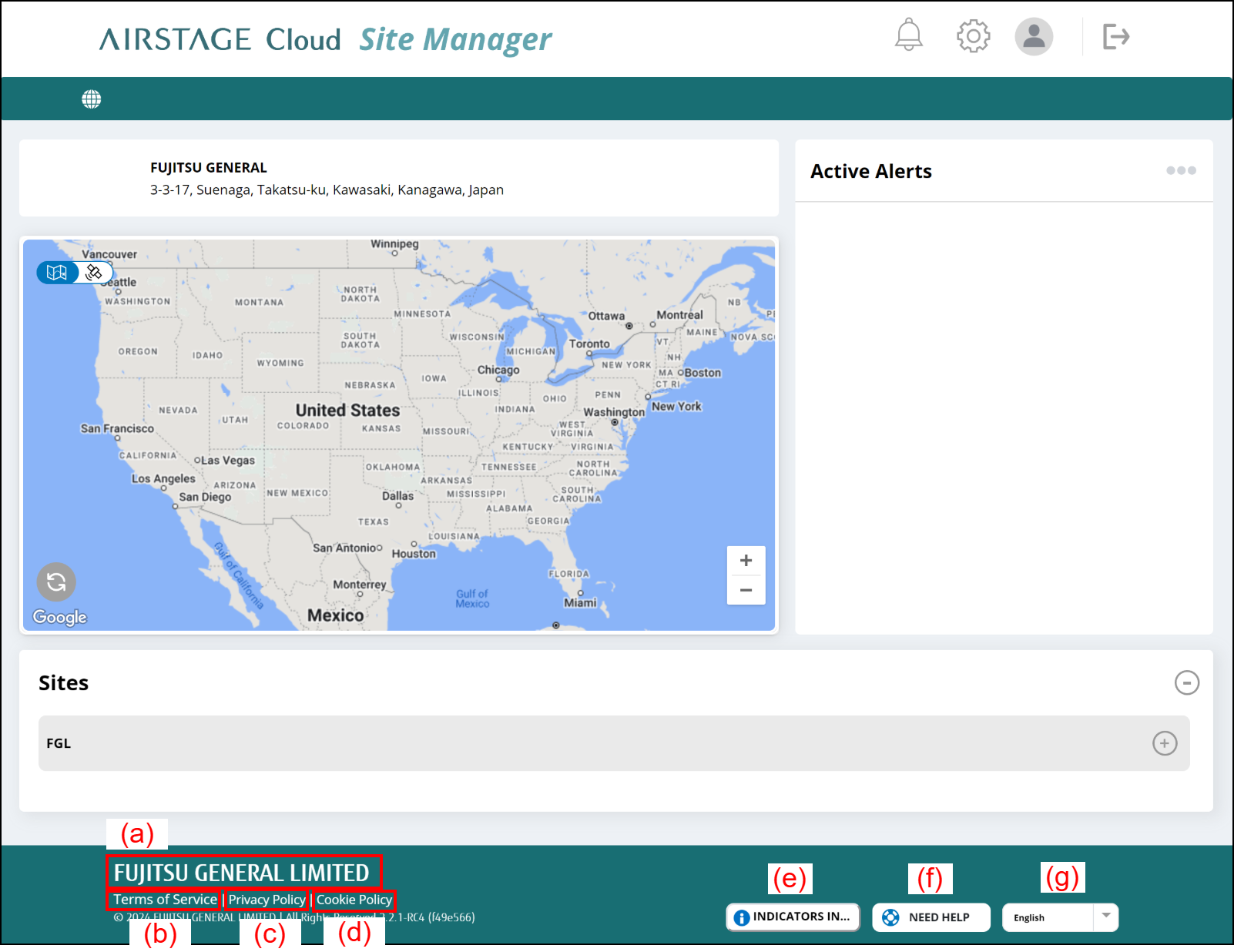
Task: Open the Terms of Service link
Action: click(165, 900)
